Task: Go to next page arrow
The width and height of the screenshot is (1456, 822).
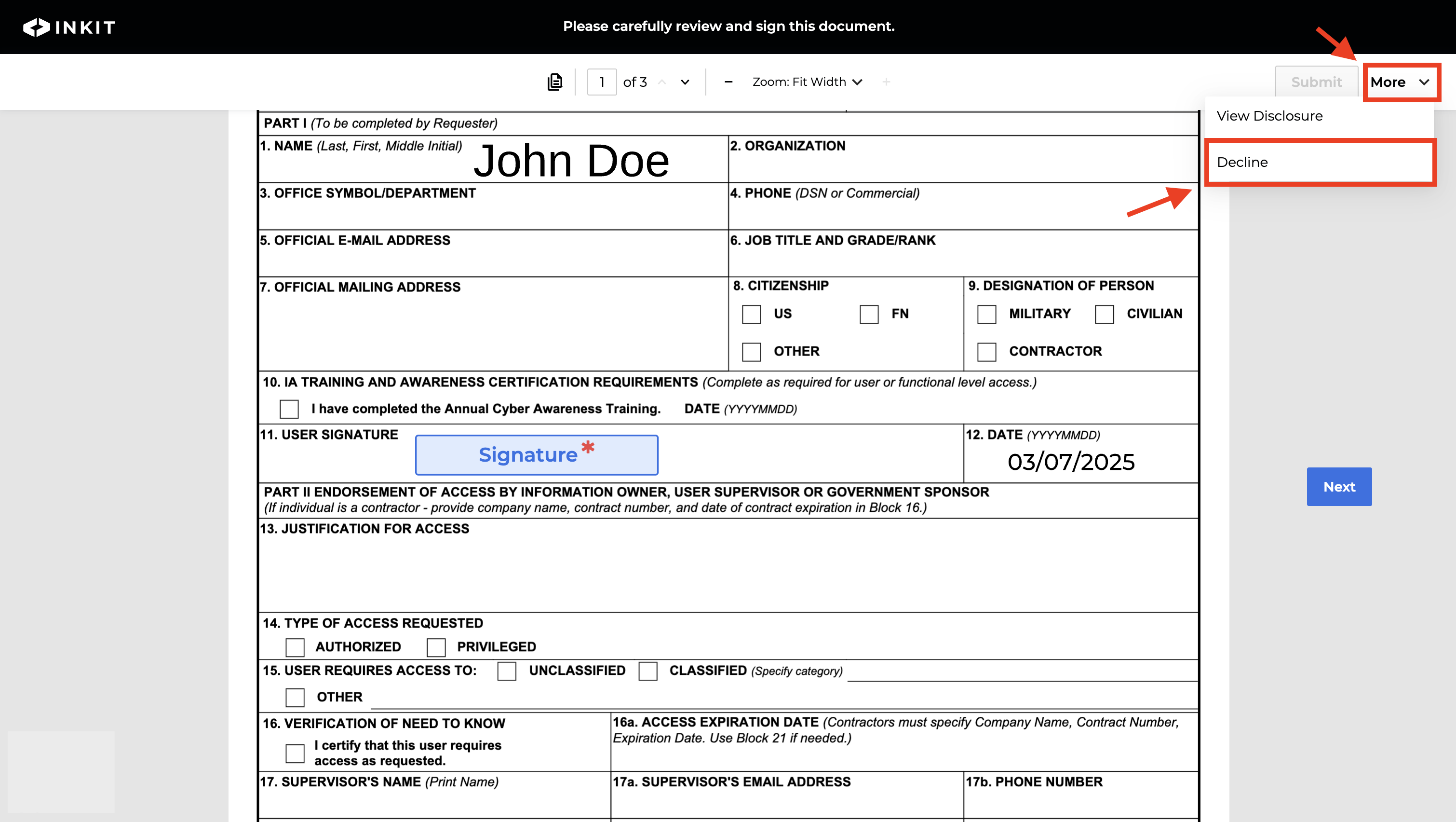Action: click(x=685, y=82)
